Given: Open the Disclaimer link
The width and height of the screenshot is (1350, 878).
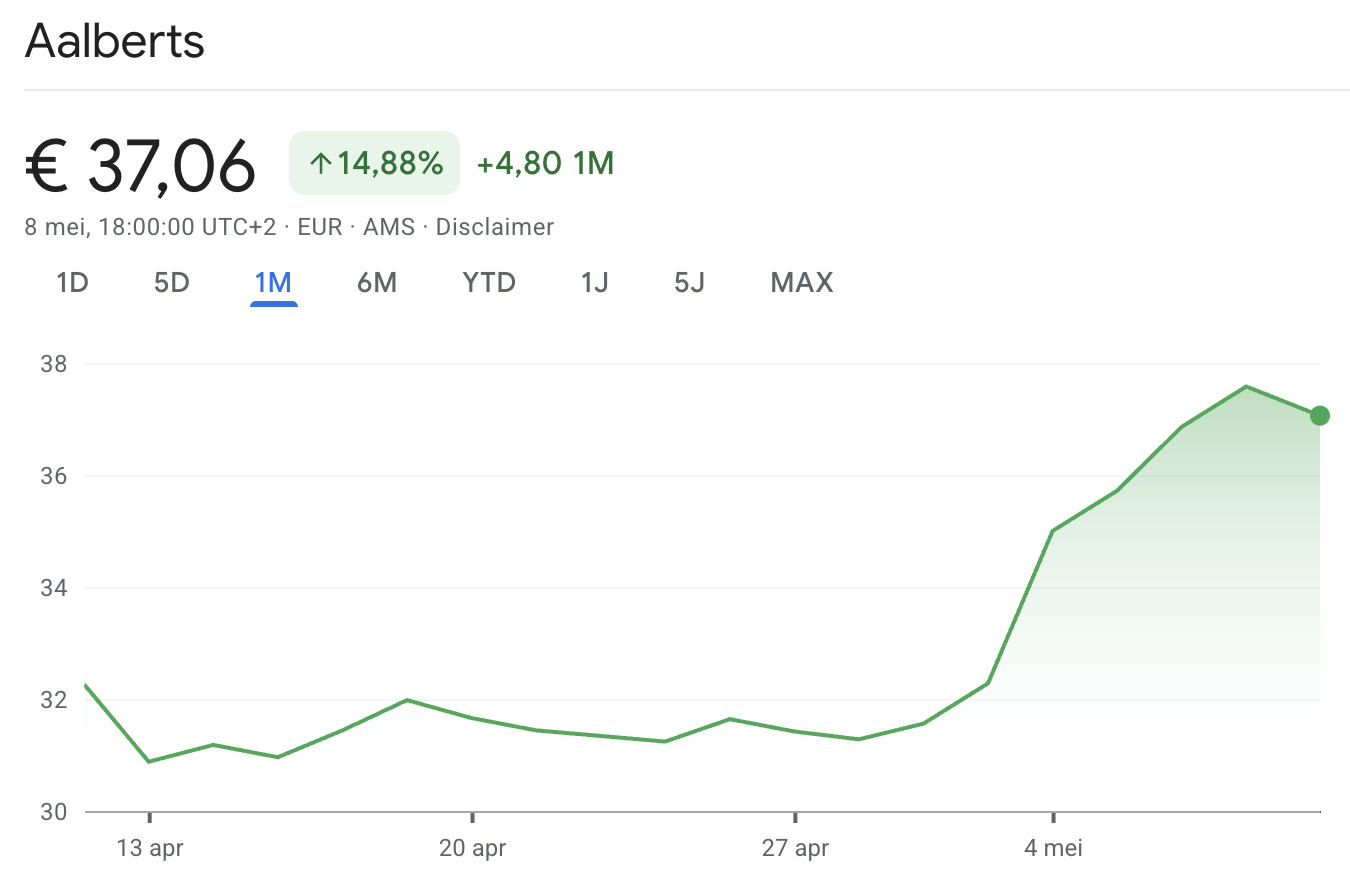Looking at the screenshot, I should 495,227.
